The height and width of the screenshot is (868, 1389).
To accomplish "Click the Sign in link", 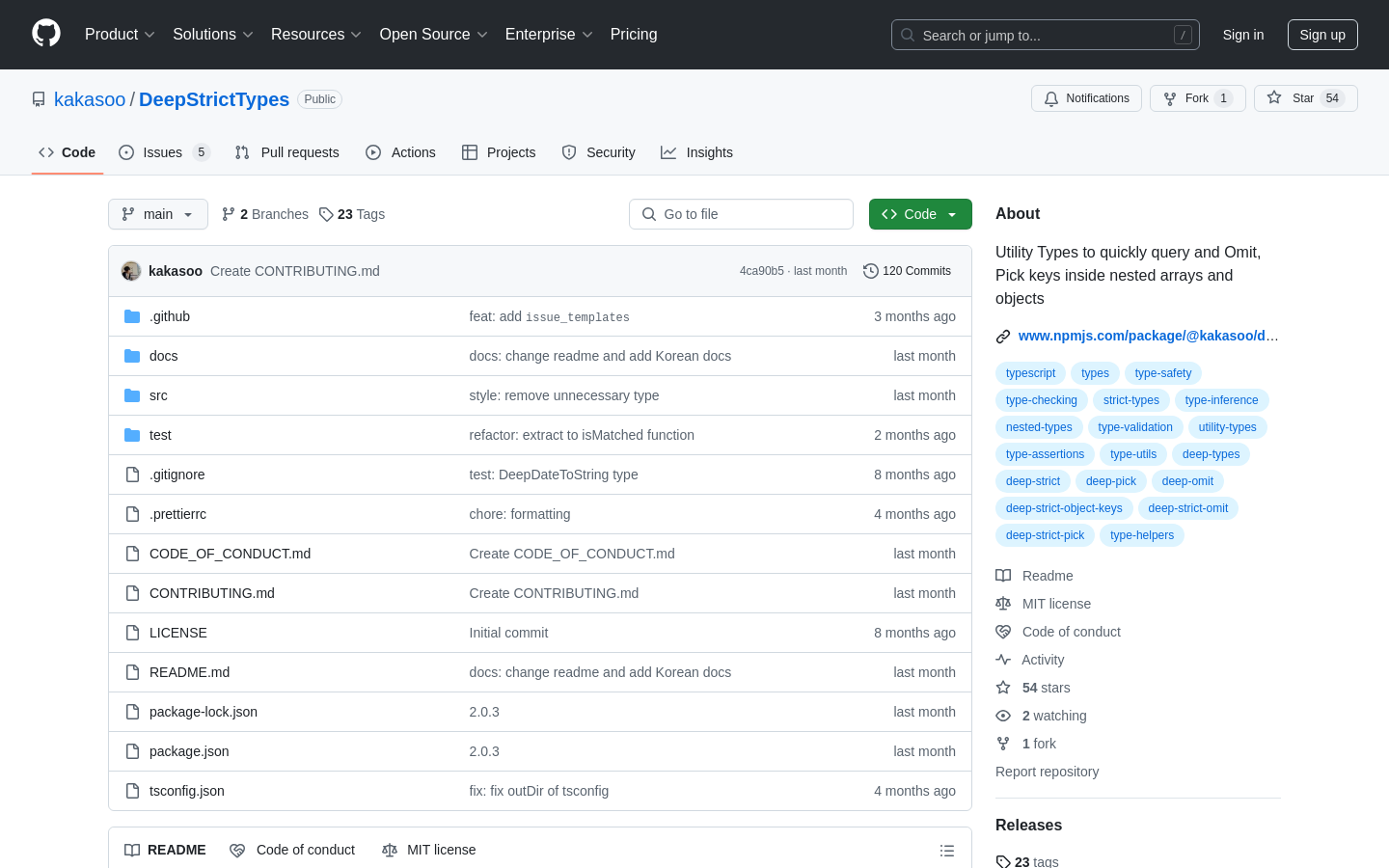I will pos(1243,35).
